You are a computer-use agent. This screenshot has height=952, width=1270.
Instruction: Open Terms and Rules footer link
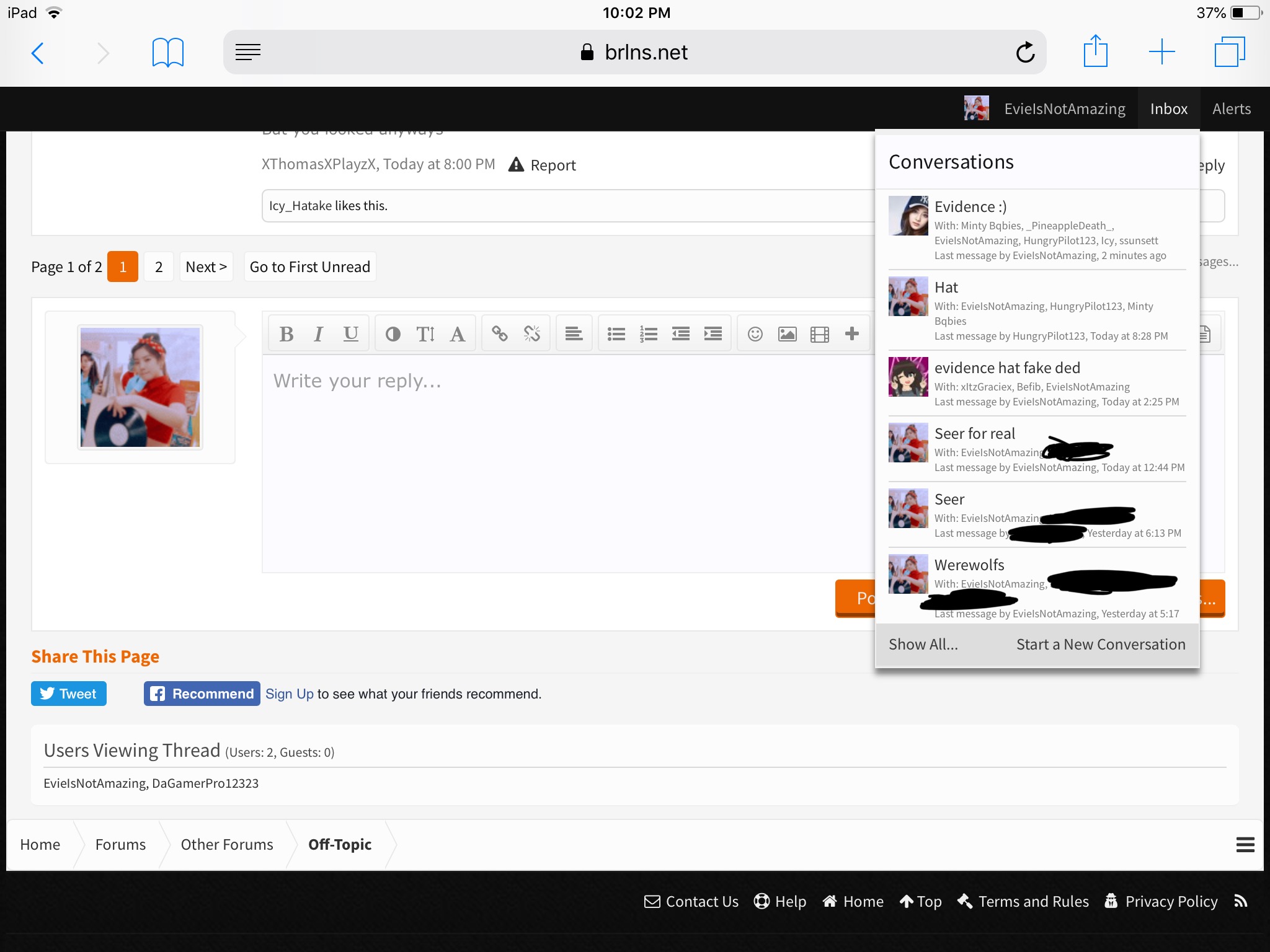(1023, 901)
